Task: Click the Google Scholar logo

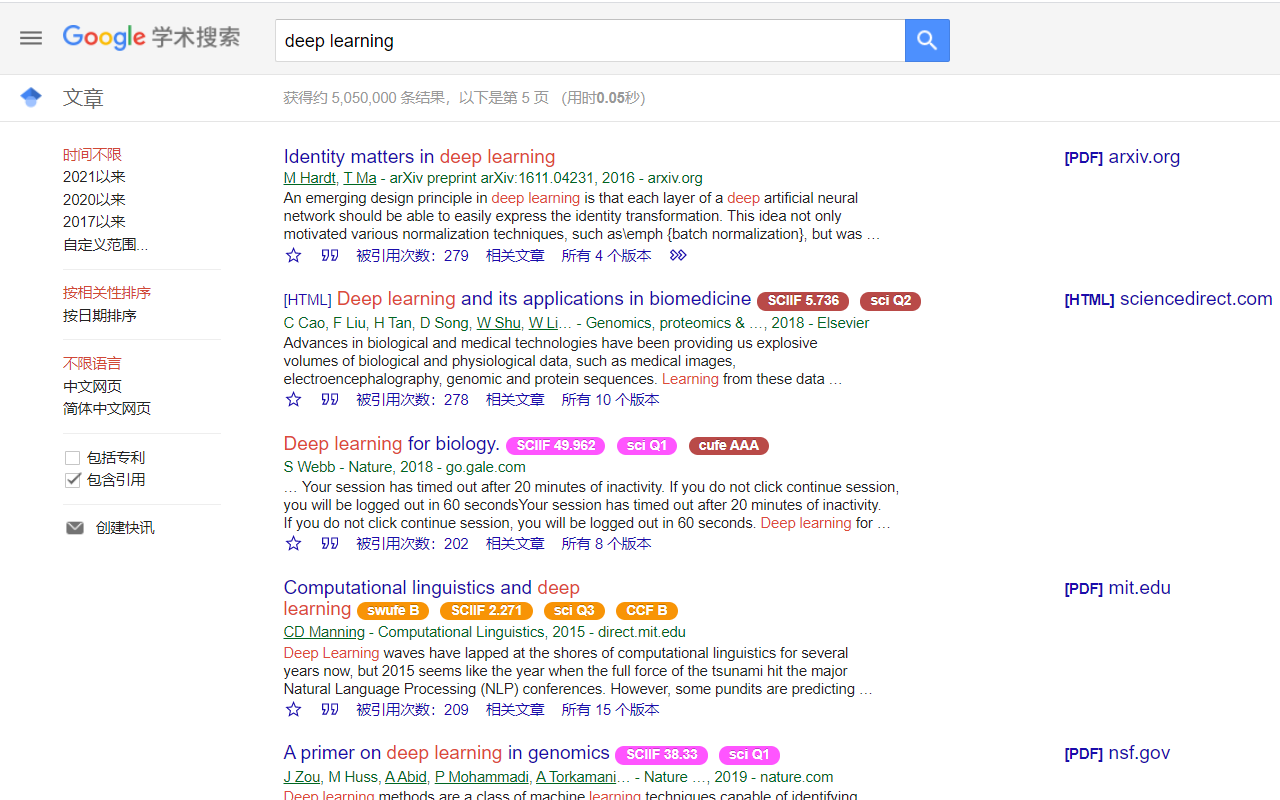Action: [x=151, y=38]
